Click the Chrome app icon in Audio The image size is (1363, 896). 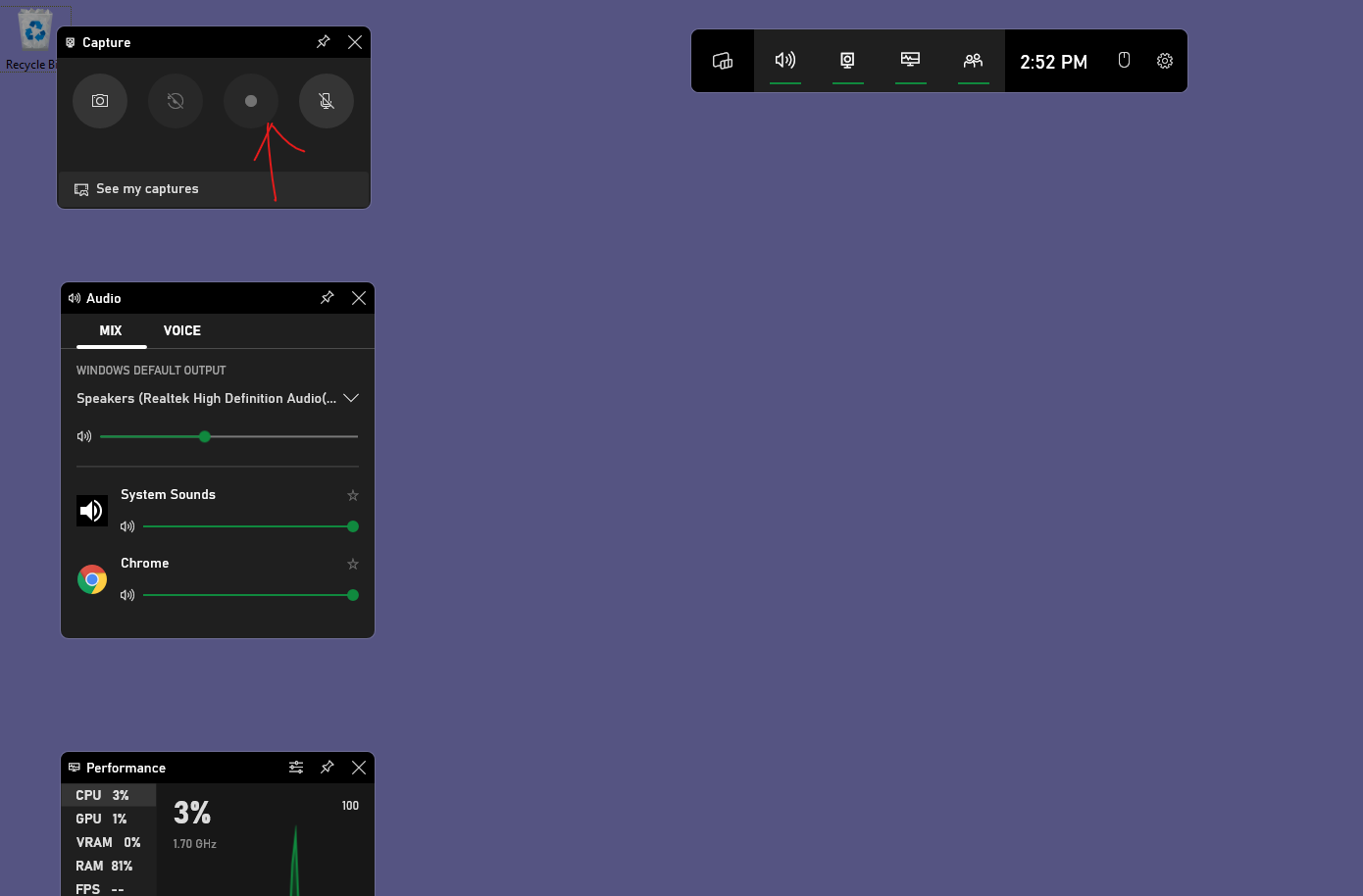tap(92, 579)
